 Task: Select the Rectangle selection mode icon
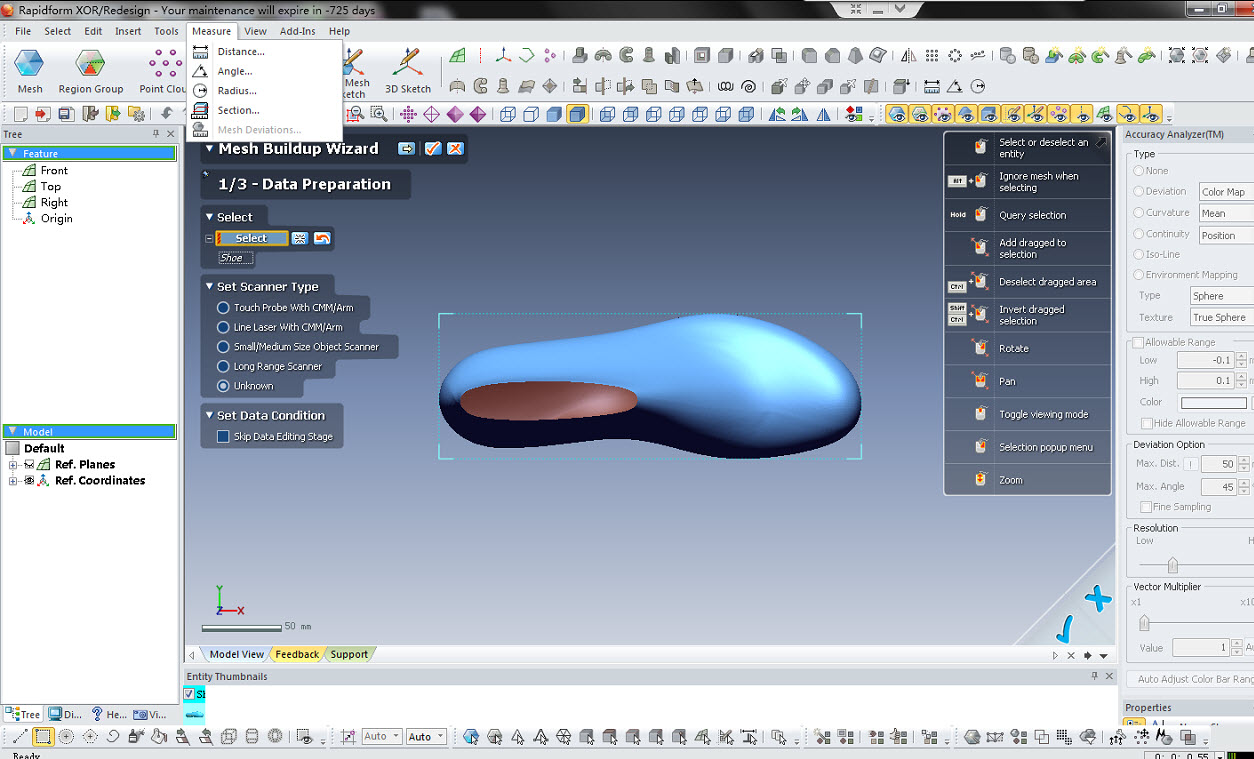pyautogui.click(x=43, y=737)
